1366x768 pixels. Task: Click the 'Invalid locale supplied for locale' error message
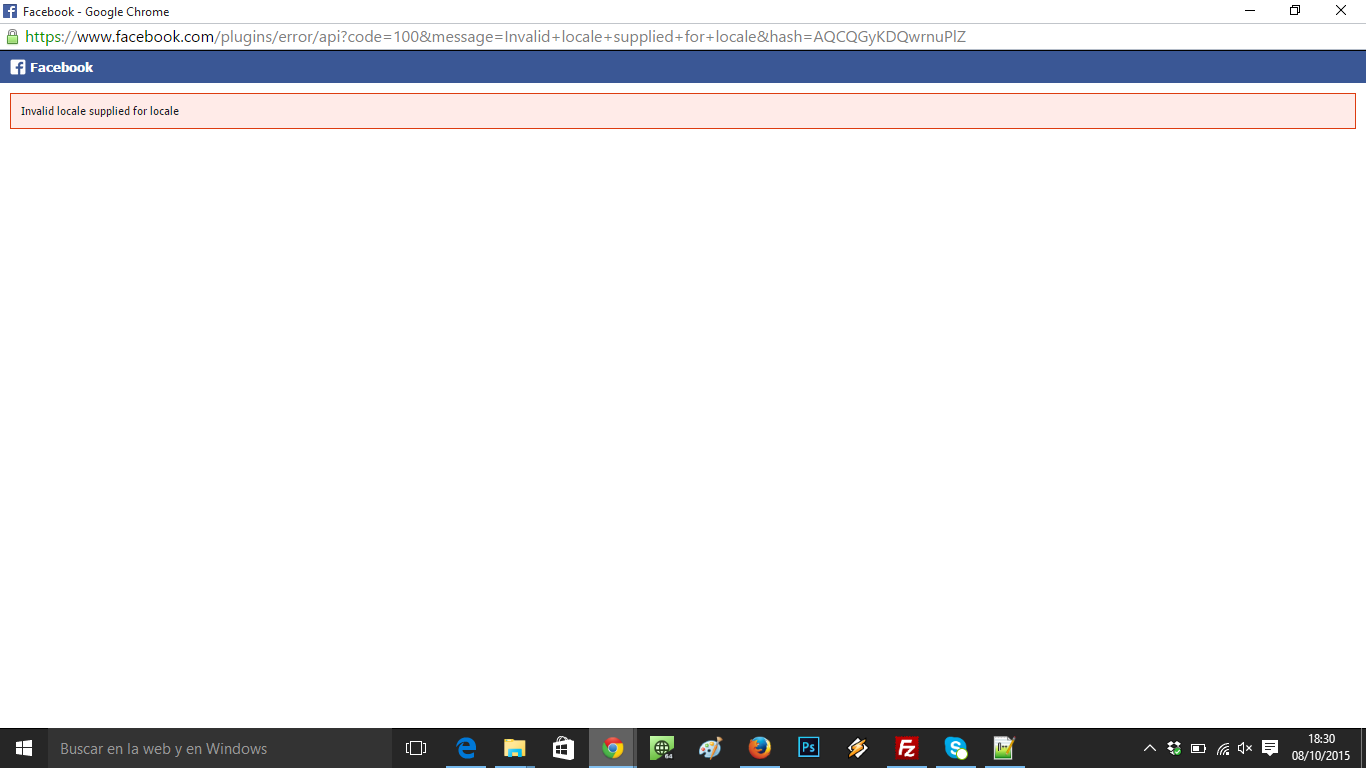(100, 111)
